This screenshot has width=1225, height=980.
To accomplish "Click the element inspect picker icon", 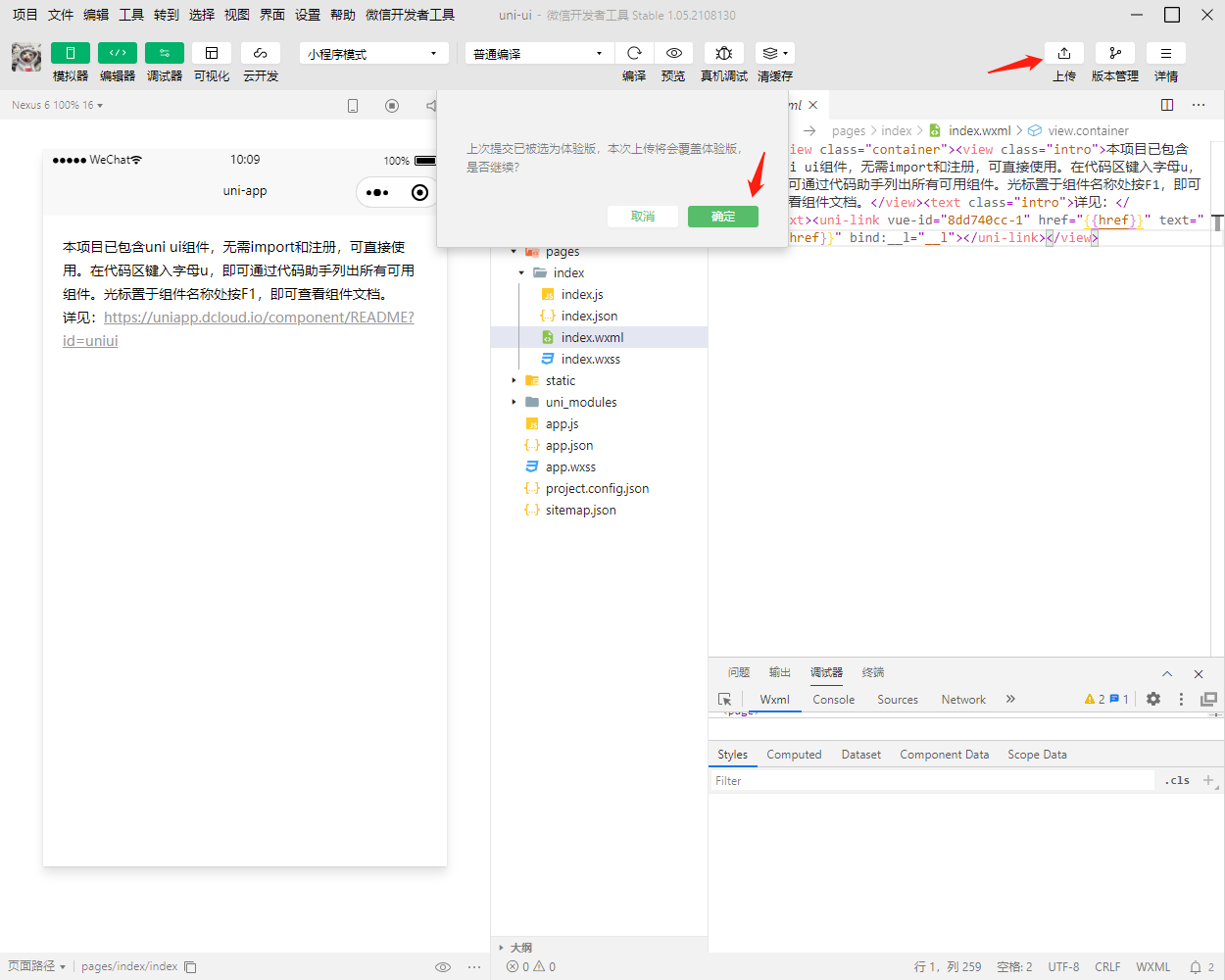I will point(725,700).
